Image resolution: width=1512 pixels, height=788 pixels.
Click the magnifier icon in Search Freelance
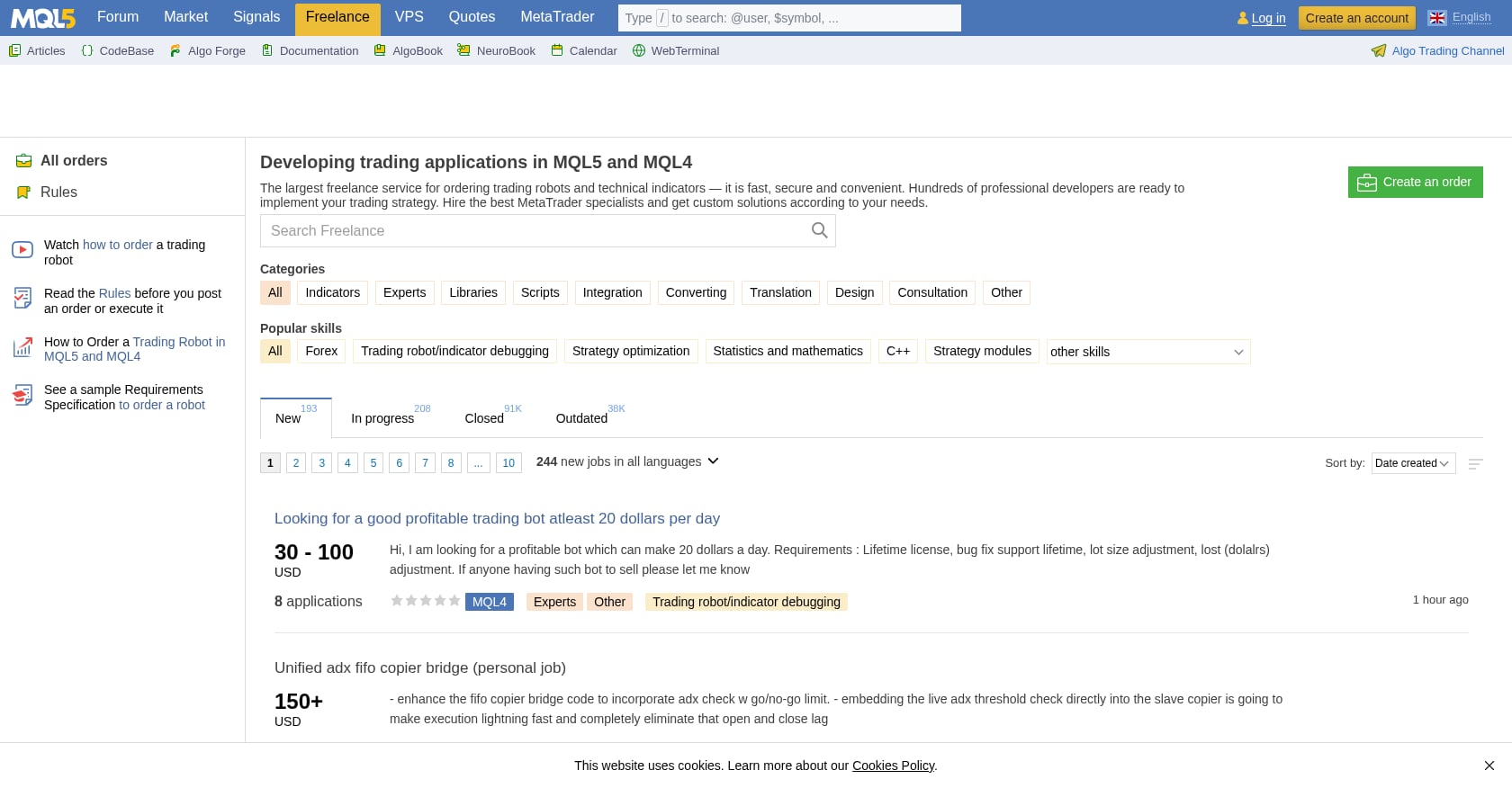(819, 230)
